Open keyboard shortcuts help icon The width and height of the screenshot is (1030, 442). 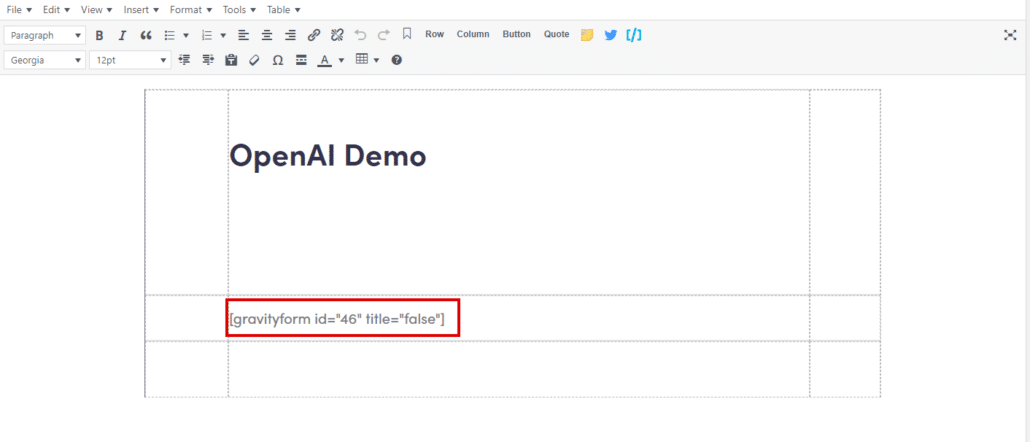point(396,60)
